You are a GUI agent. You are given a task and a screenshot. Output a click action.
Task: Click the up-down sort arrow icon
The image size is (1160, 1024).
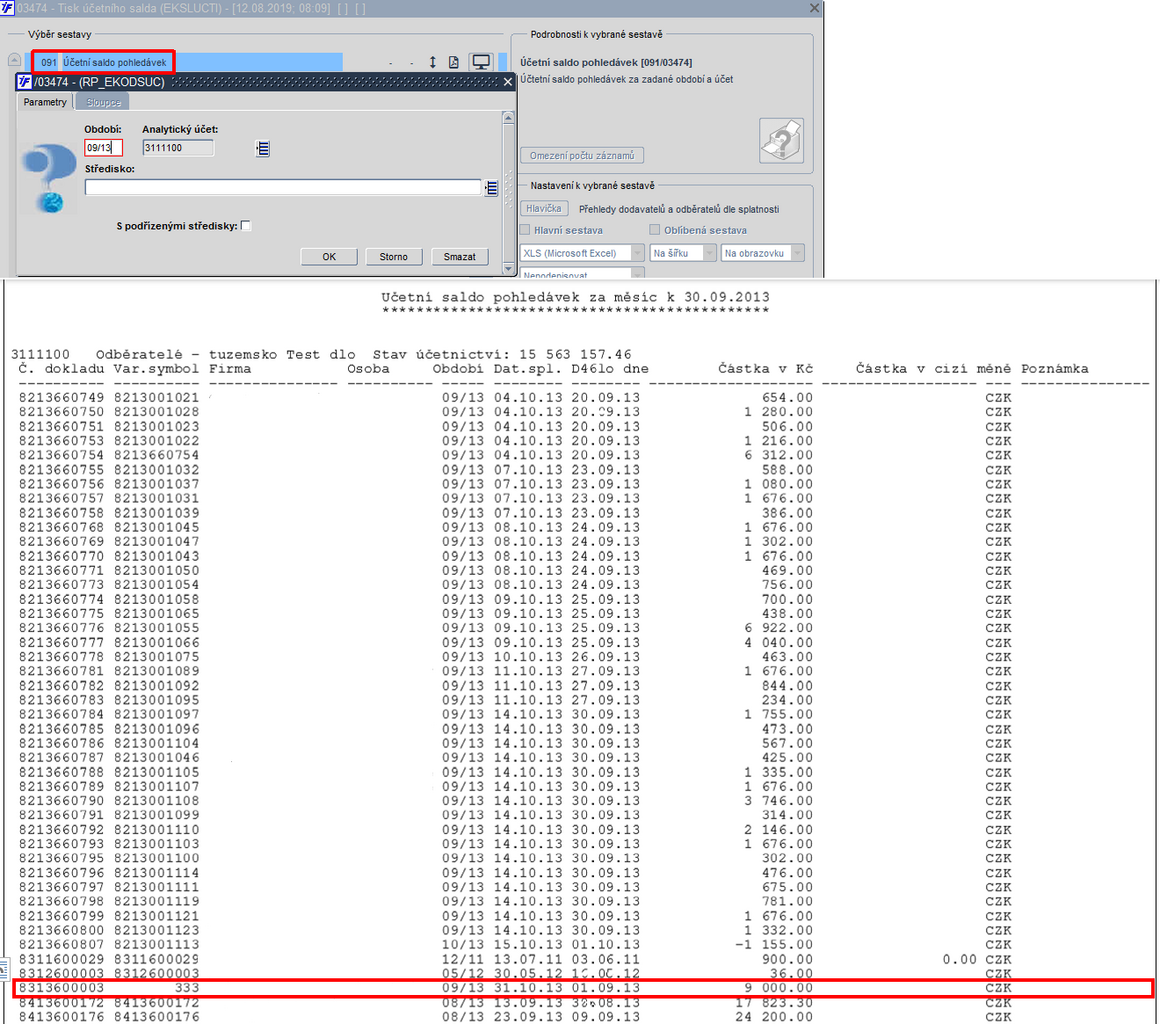(433, 62)
